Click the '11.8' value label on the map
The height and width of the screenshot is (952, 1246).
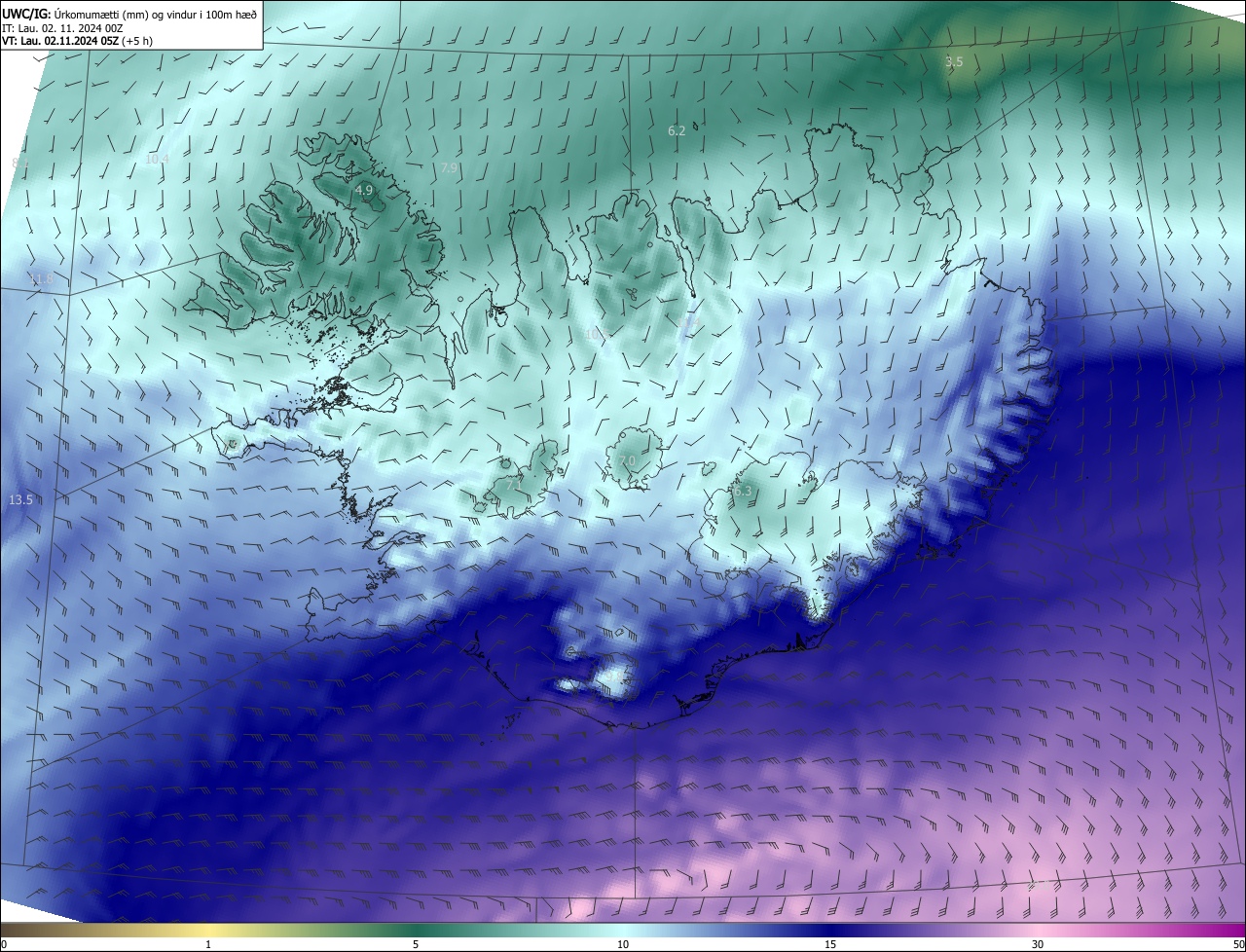coord(42,279)
